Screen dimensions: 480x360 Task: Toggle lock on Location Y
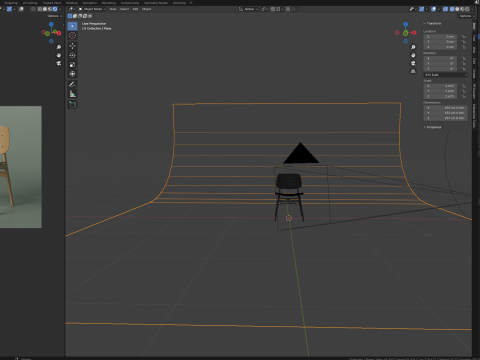point(464,42)
